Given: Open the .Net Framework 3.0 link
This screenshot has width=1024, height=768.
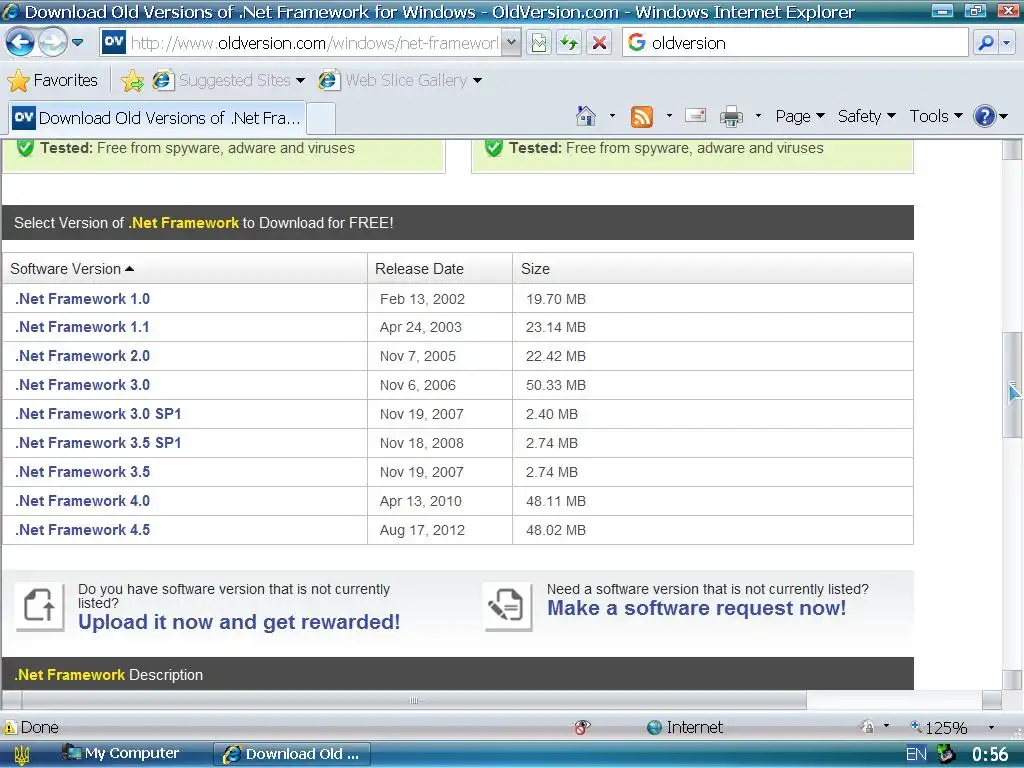Looking at the screenshot, I should pyautogui.click(x=82, y=385).
